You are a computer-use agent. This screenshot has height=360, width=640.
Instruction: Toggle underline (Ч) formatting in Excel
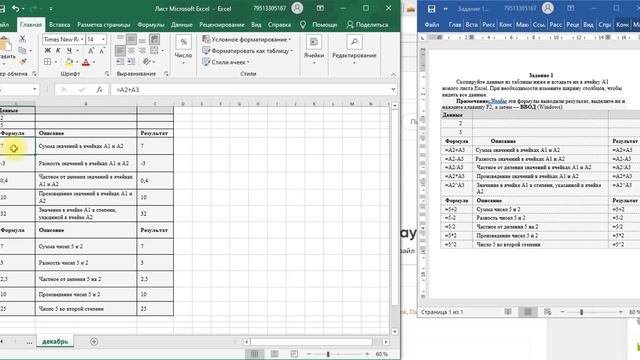(69, 51)
